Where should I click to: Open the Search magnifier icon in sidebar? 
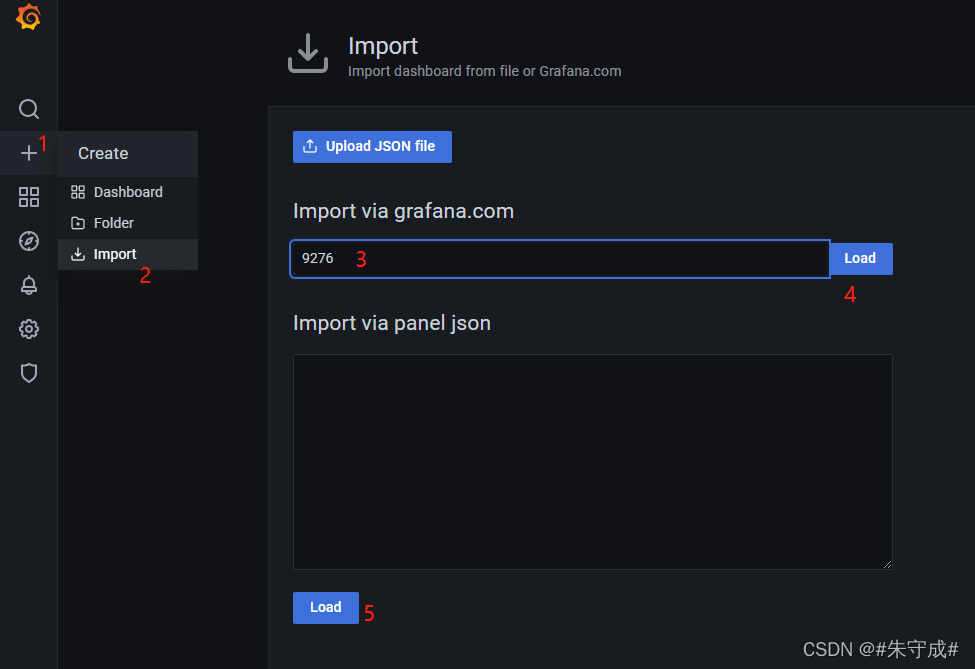29,109
